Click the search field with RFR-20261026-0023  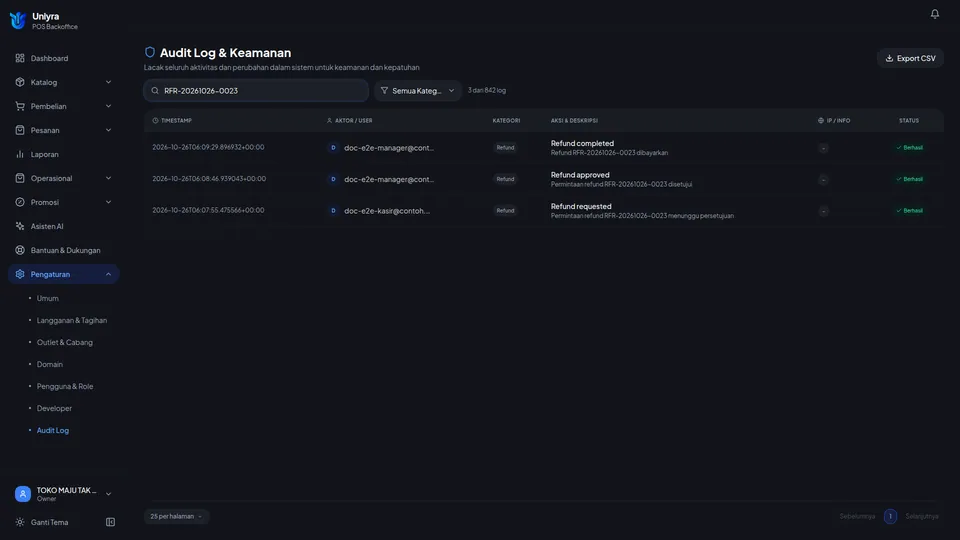[x=256, y=91]
